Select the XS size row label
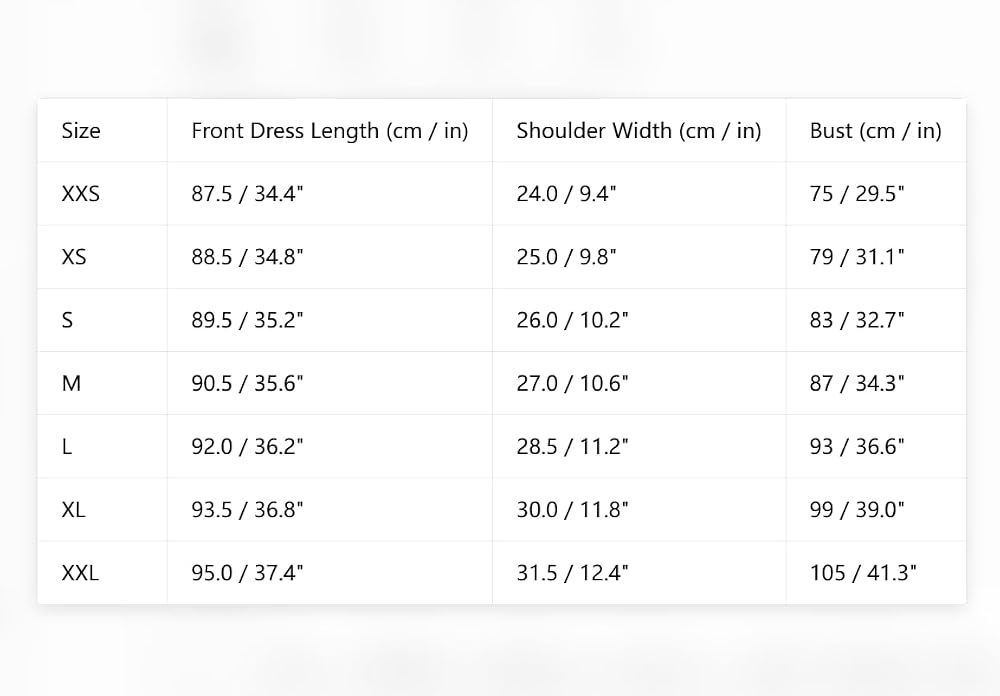The width and height of the screenshot is (1000, 696). pos(73,256)
